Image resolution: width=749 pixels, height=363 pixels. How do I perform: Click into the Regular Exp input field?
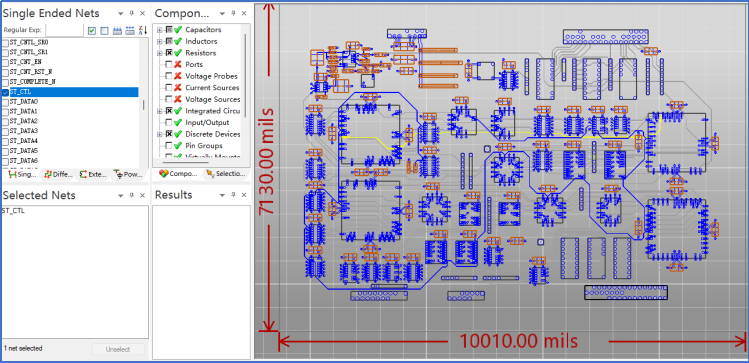click(64, 30)
